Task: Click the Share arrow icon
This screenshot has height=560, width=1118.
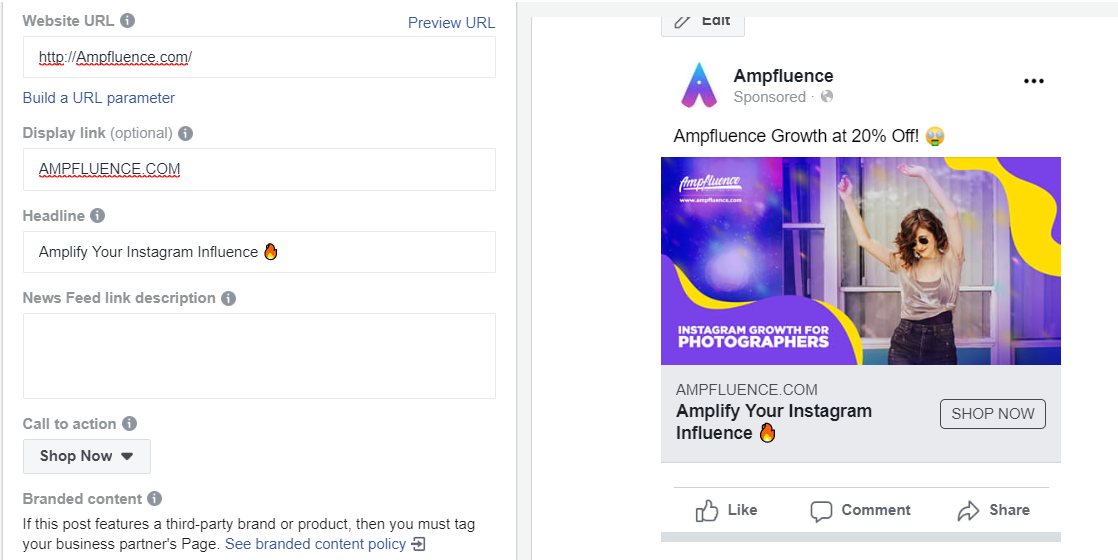Action: pyautogui.click(x=968, y=511)
